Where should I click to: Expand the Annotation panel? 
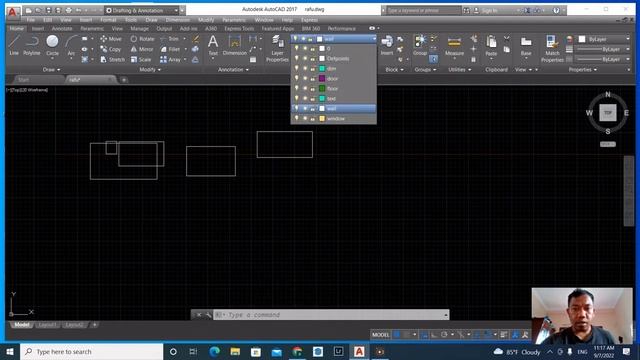coord(233,70)
